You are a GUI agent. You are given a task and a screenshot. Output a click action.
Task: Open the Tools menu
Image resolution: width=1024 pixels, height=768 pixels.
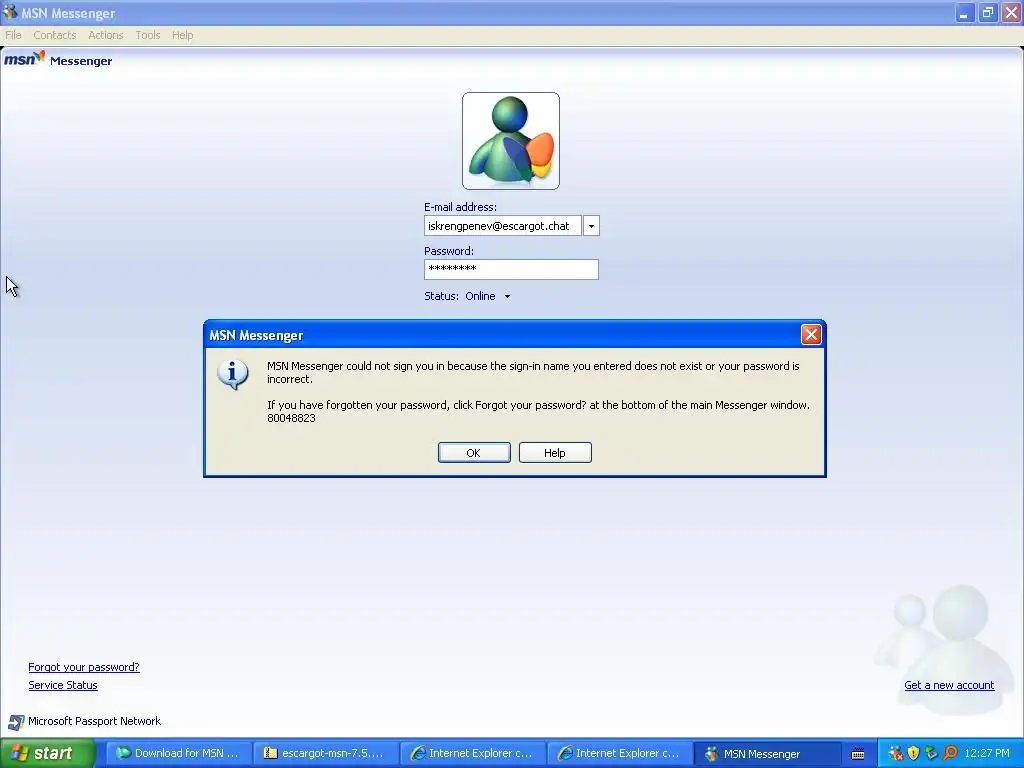[148, 35]
